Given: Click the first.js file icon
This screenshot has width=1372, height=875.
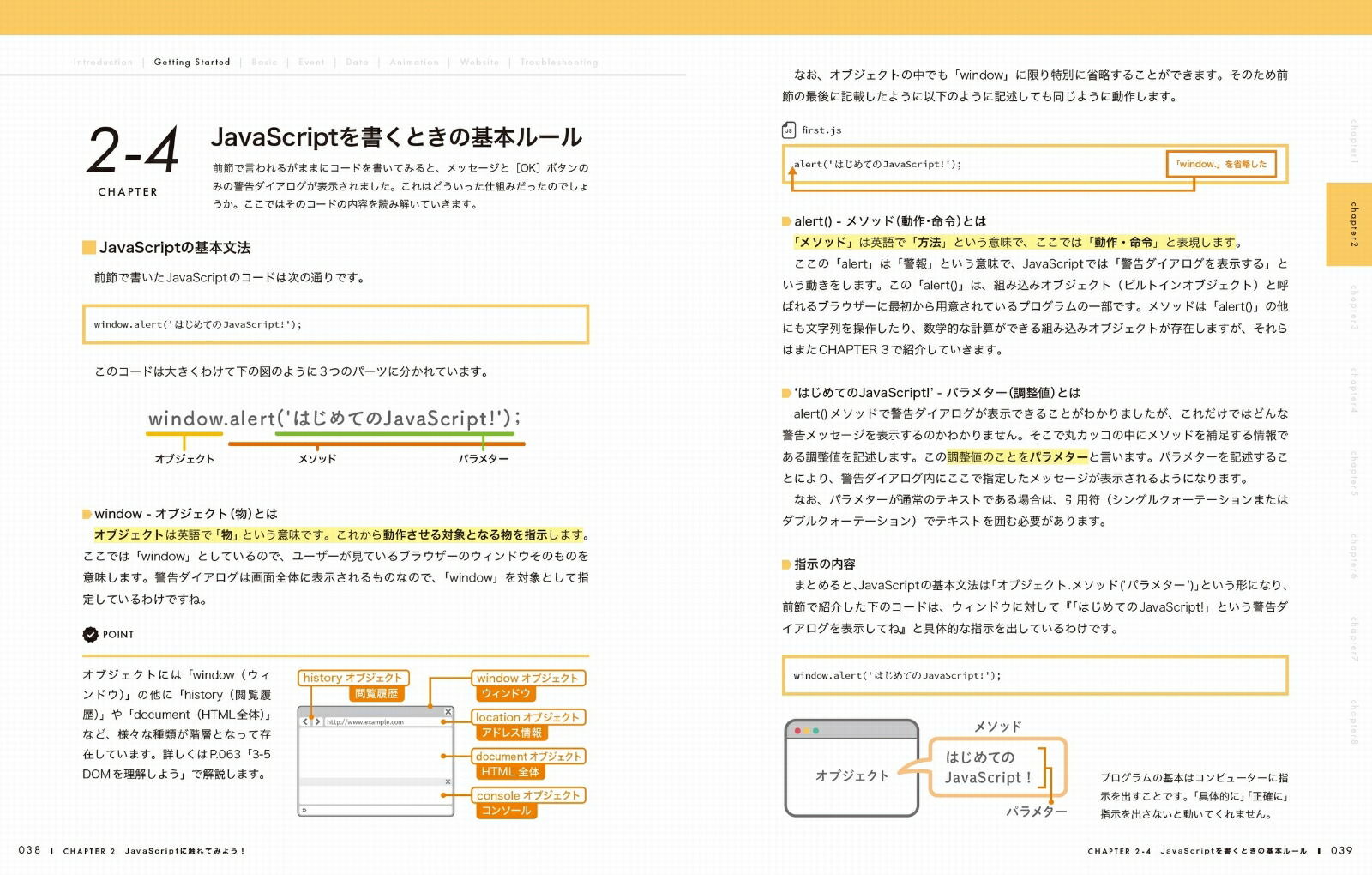Looking at the screenshot, I should 788,130.
